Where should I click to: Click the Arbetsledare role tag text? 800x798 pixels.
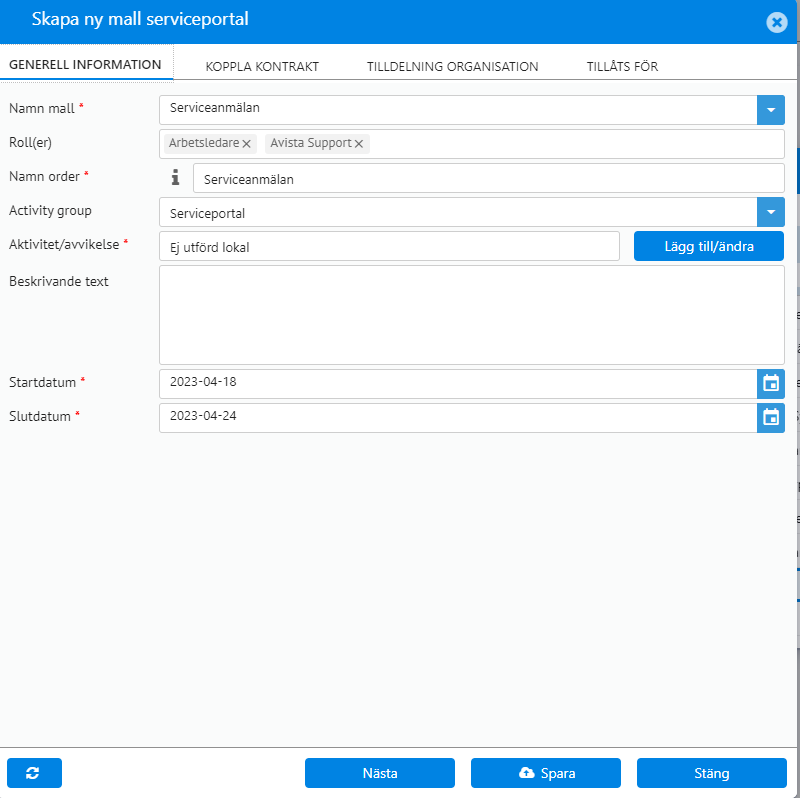(204, 143)
